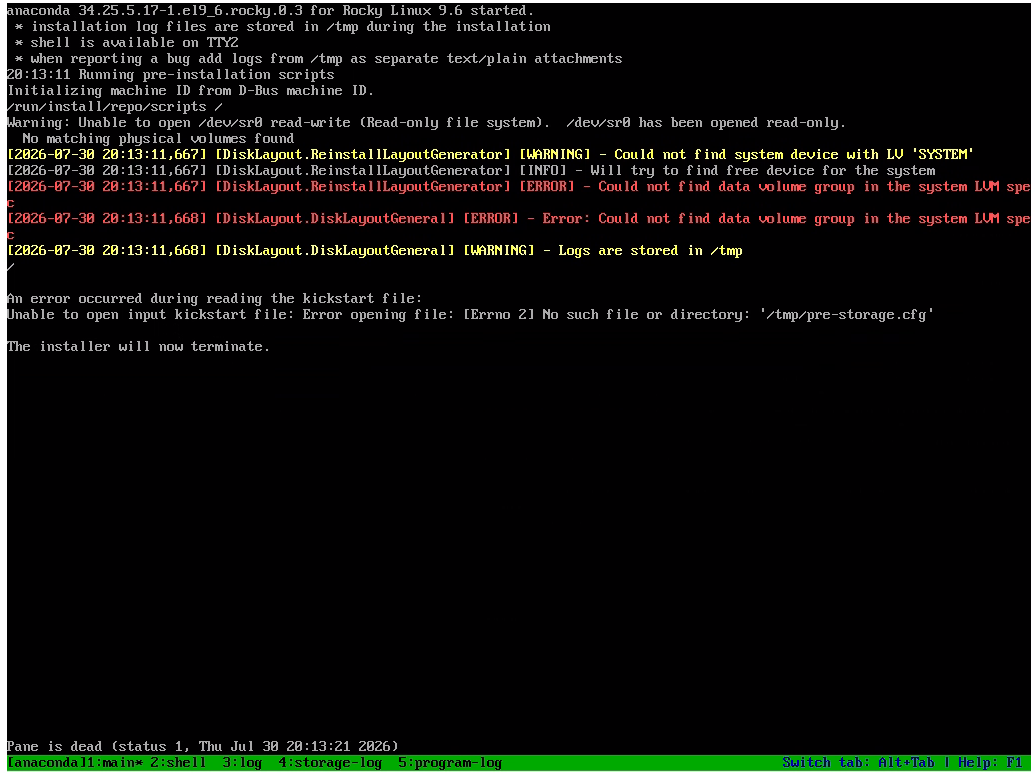Click 'Running pre-installation scripts' line
Viewport: 1035px width, 773px height.
170,75
